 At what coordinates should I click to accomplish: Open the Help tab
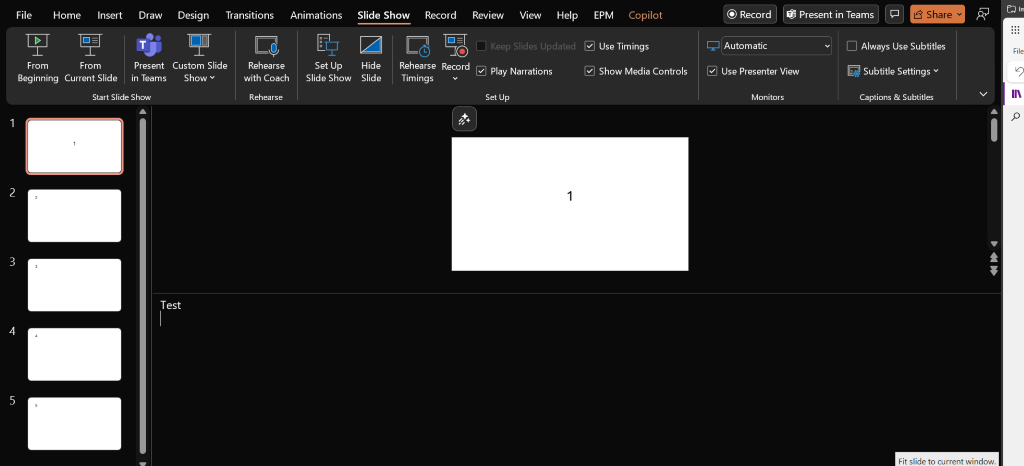567,15
